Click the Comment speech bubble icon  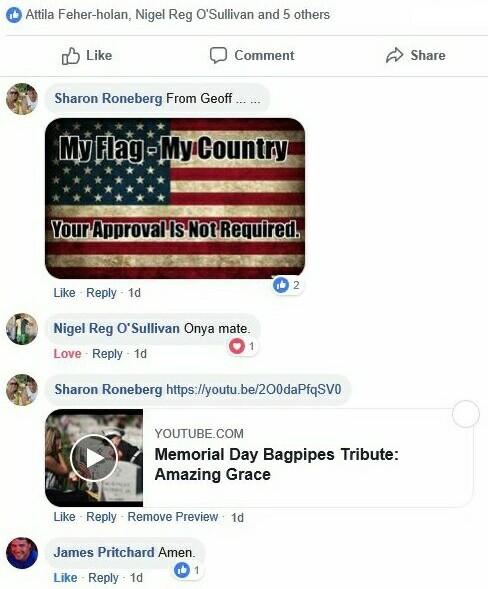tap(218, 56)
